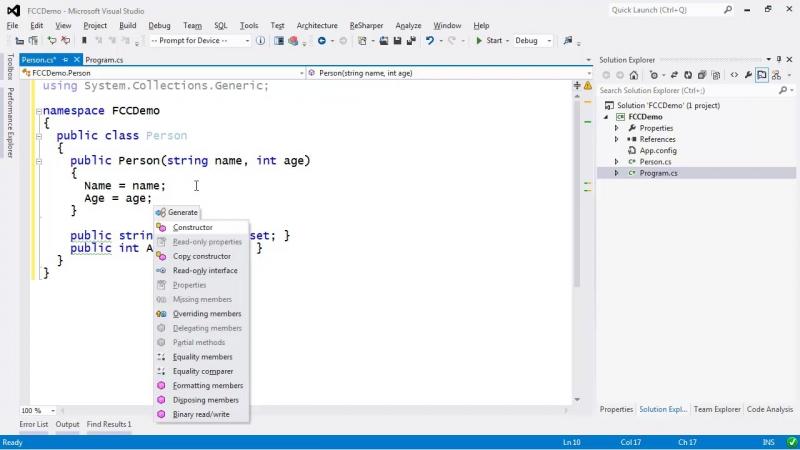Click the Undo arrow icon
This screenshot has width=800, height=450.
pos(430,40)
